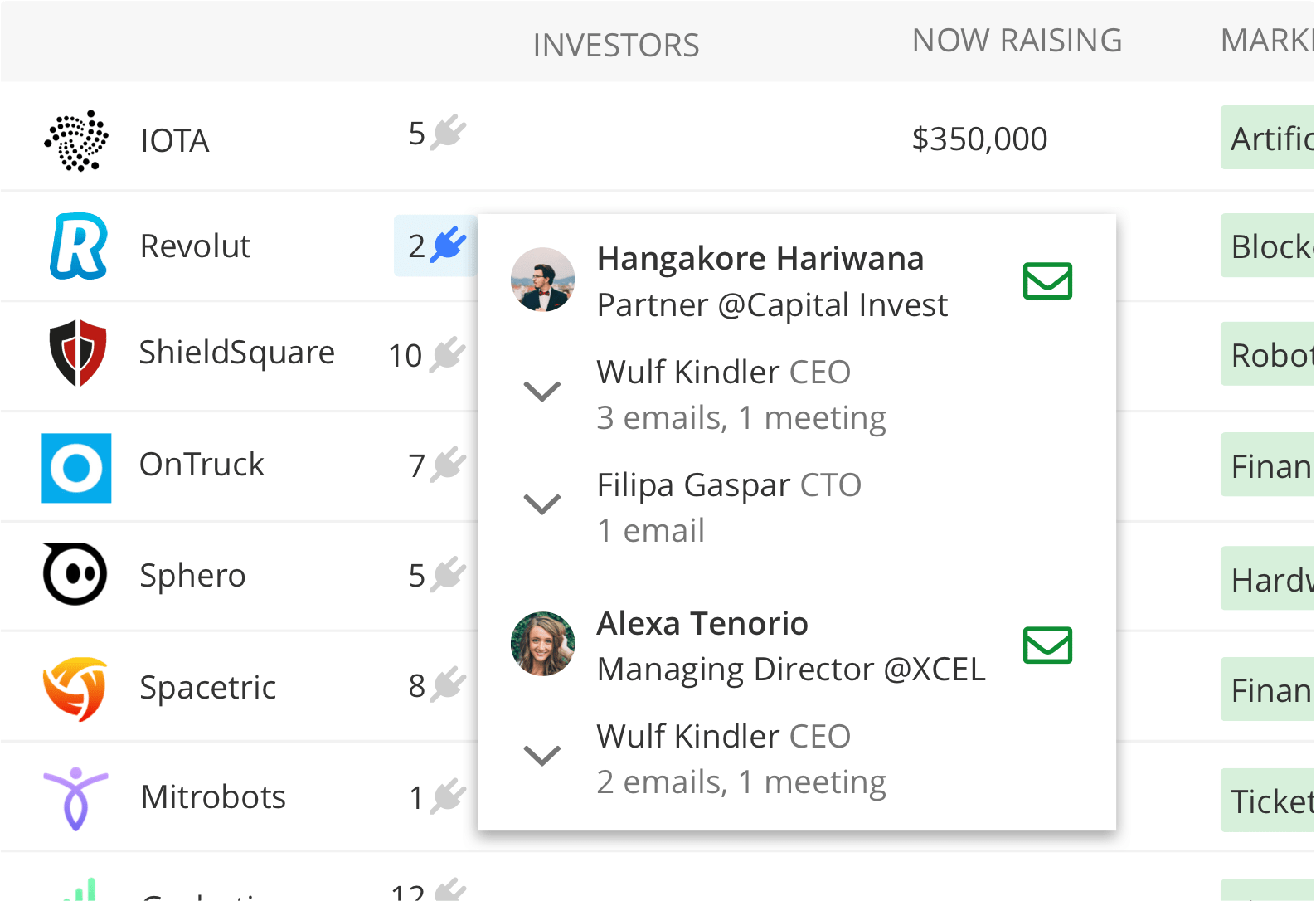
Task: Open the Revolut company name link
Action: pyautogui.click(x=195, y=246)
